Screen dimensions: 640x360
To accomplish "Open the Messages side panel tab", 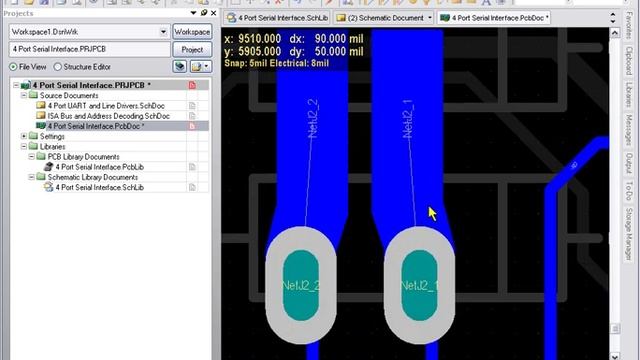I will click(x=628, y=130).
